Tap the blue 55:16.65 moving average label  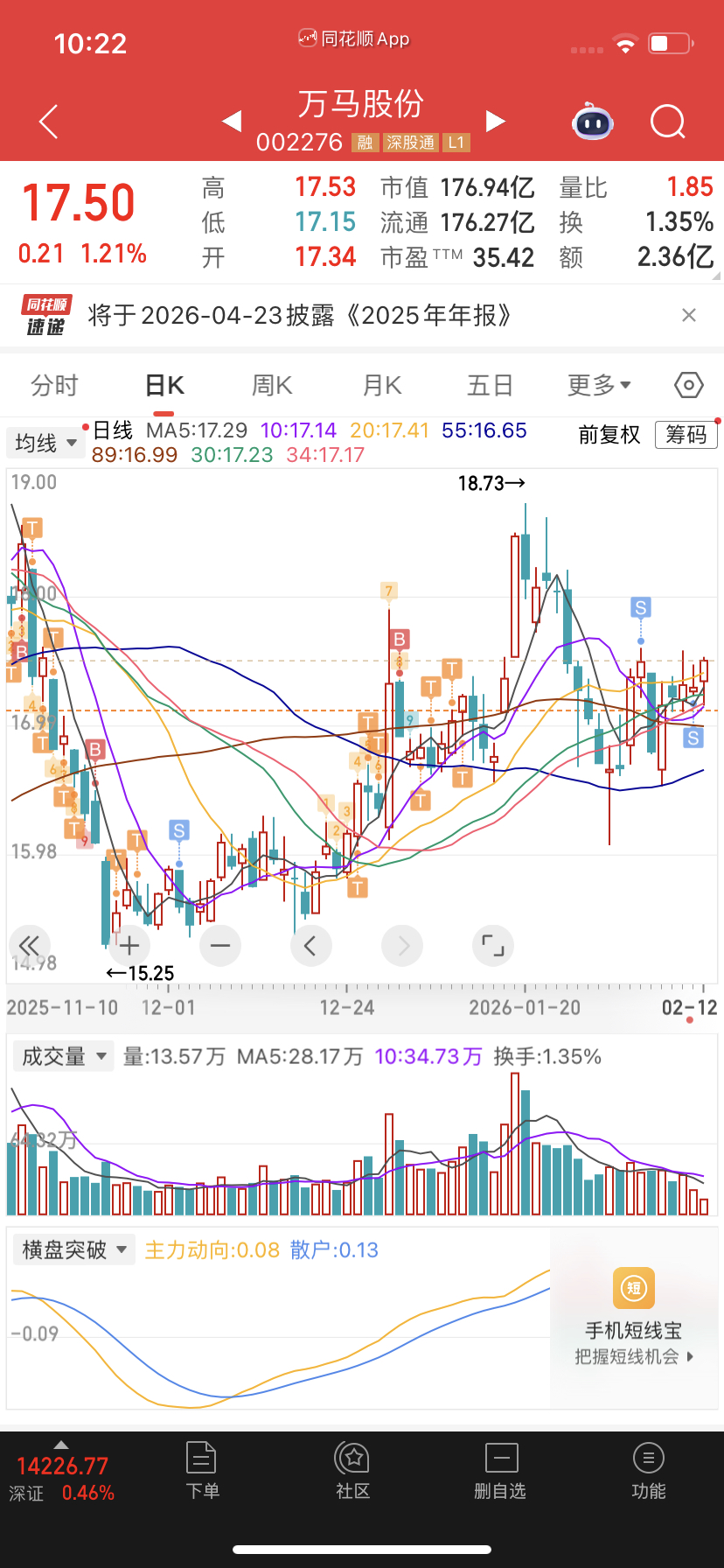484,430
